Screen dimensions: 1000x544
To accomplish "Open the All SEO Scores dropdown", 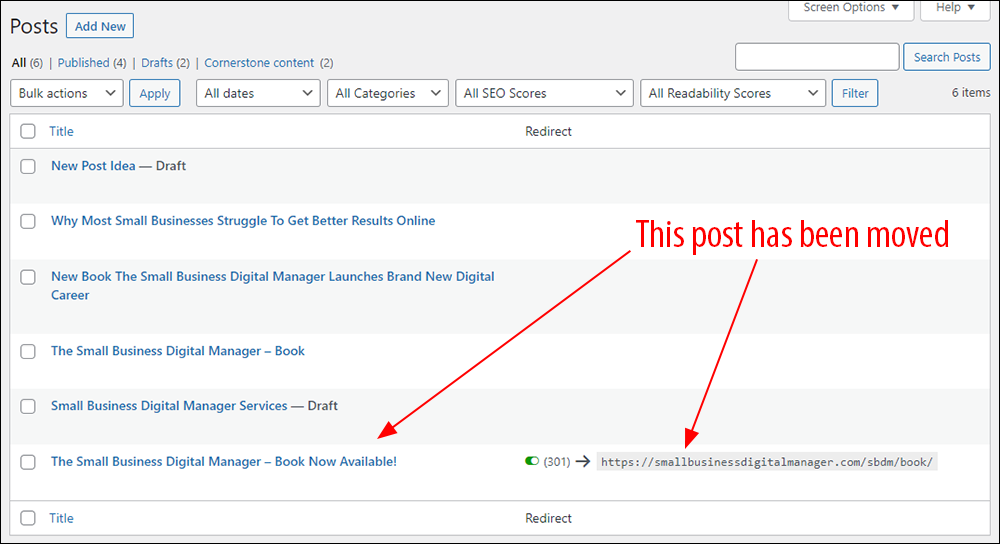I will 545,93.
